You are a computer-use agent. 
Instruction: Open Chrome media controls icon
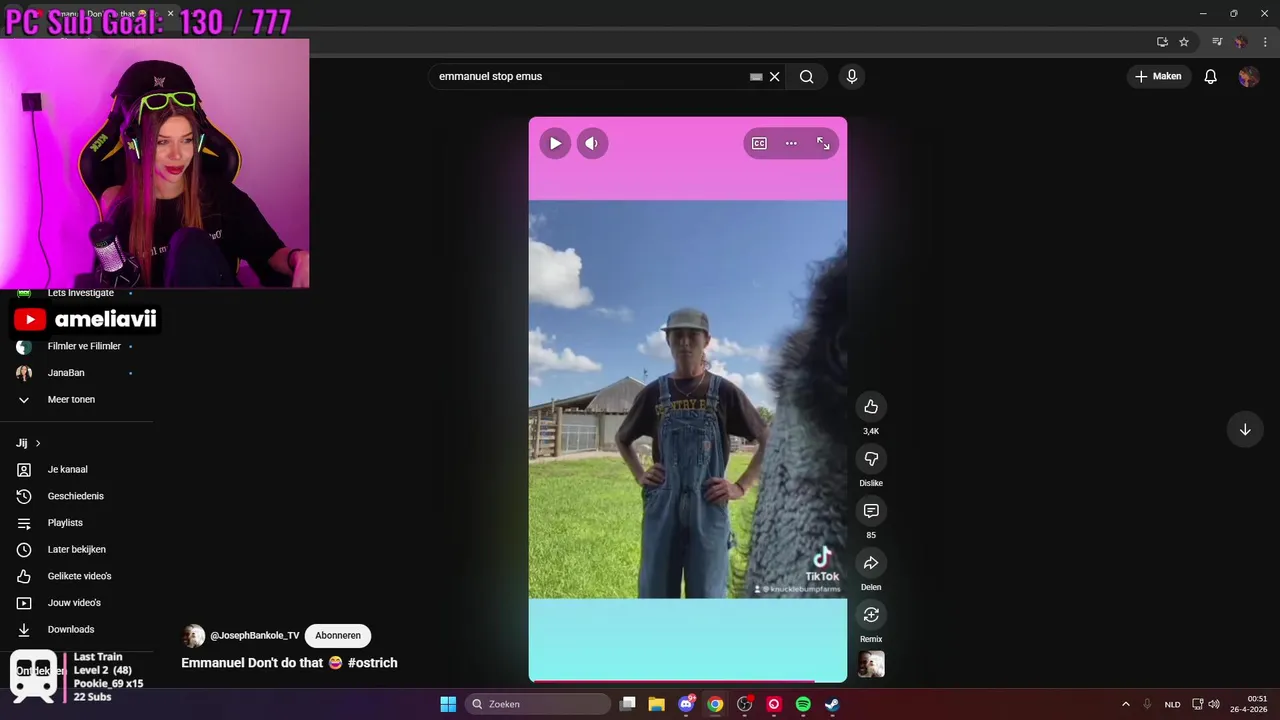[x=1217, y=42]
